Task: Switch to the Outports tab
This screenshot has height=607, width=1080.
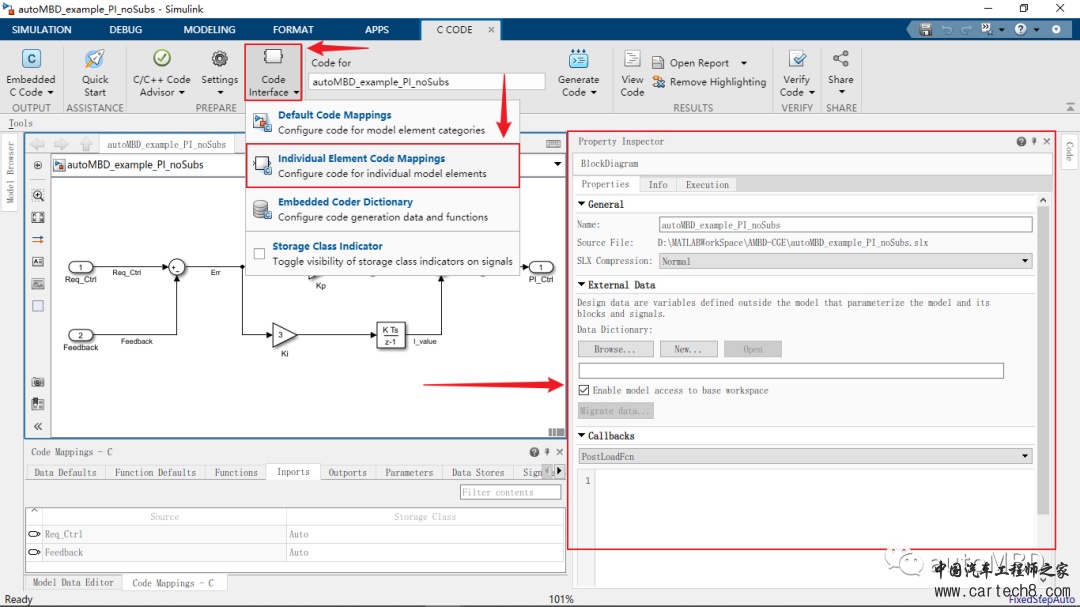Action: (347, 473)
